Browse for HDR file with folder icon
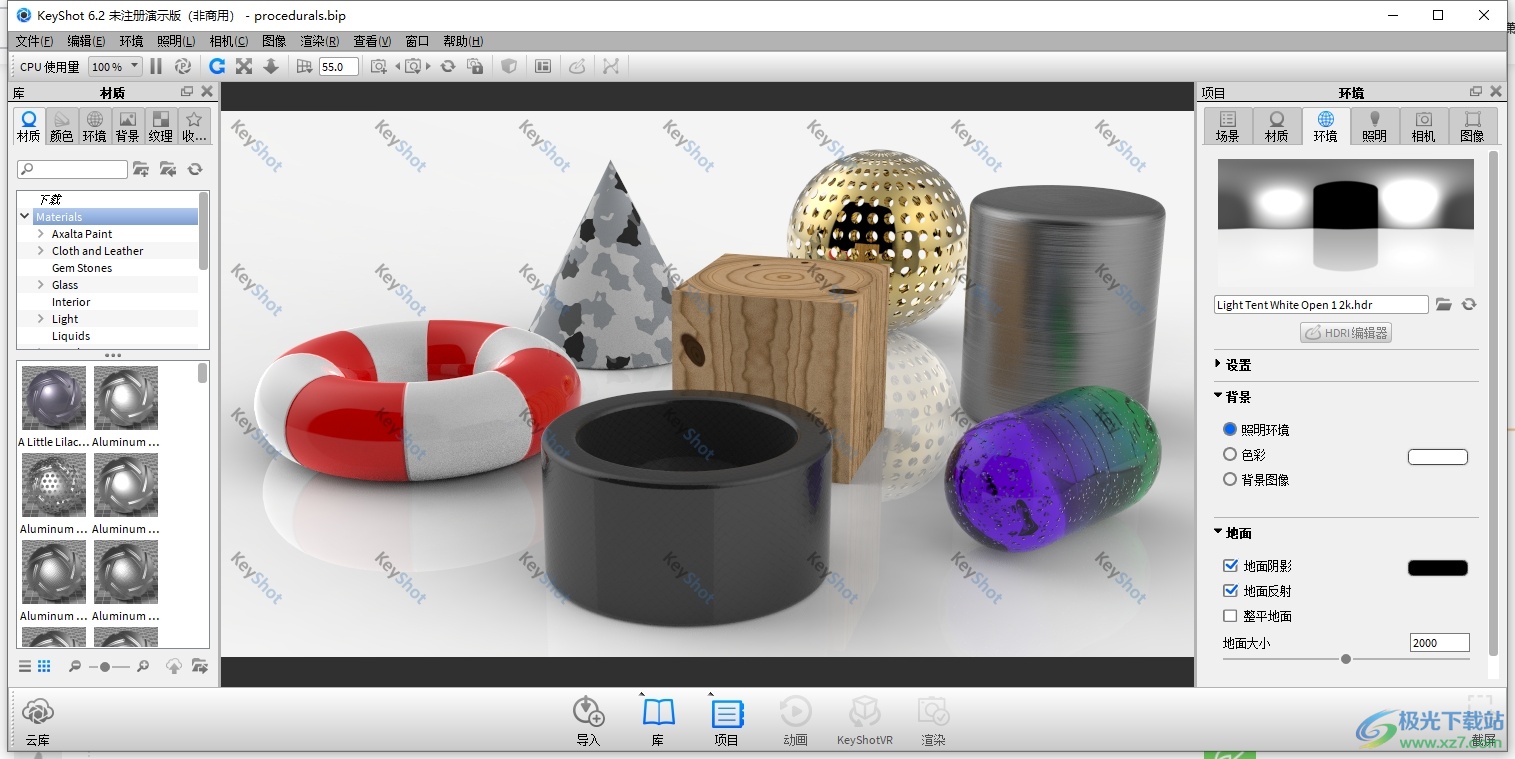The image size is (1515, 759). click(x=1443, y=304)
